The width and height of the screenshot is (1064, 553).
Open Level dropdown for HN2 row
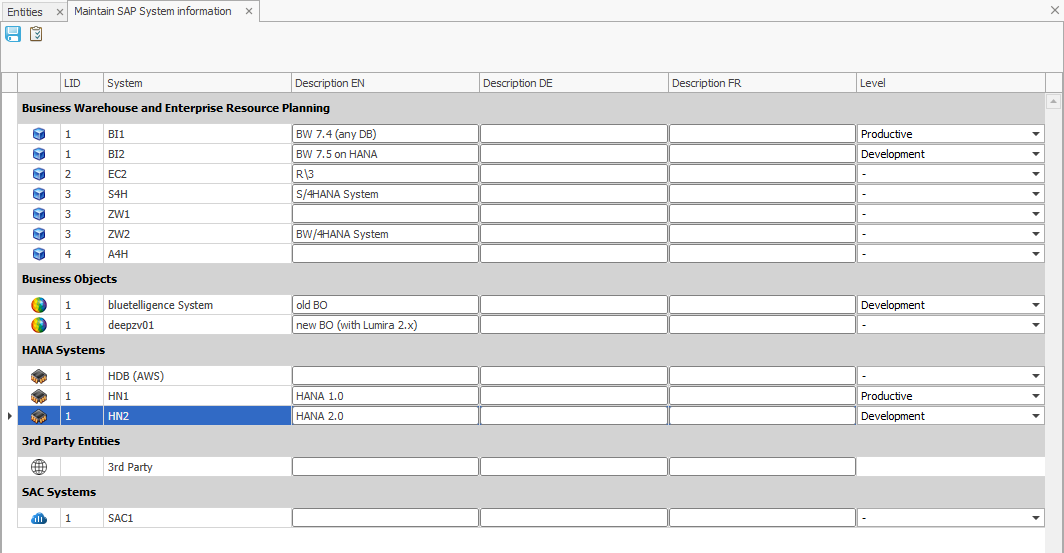tap(1035, 416)
